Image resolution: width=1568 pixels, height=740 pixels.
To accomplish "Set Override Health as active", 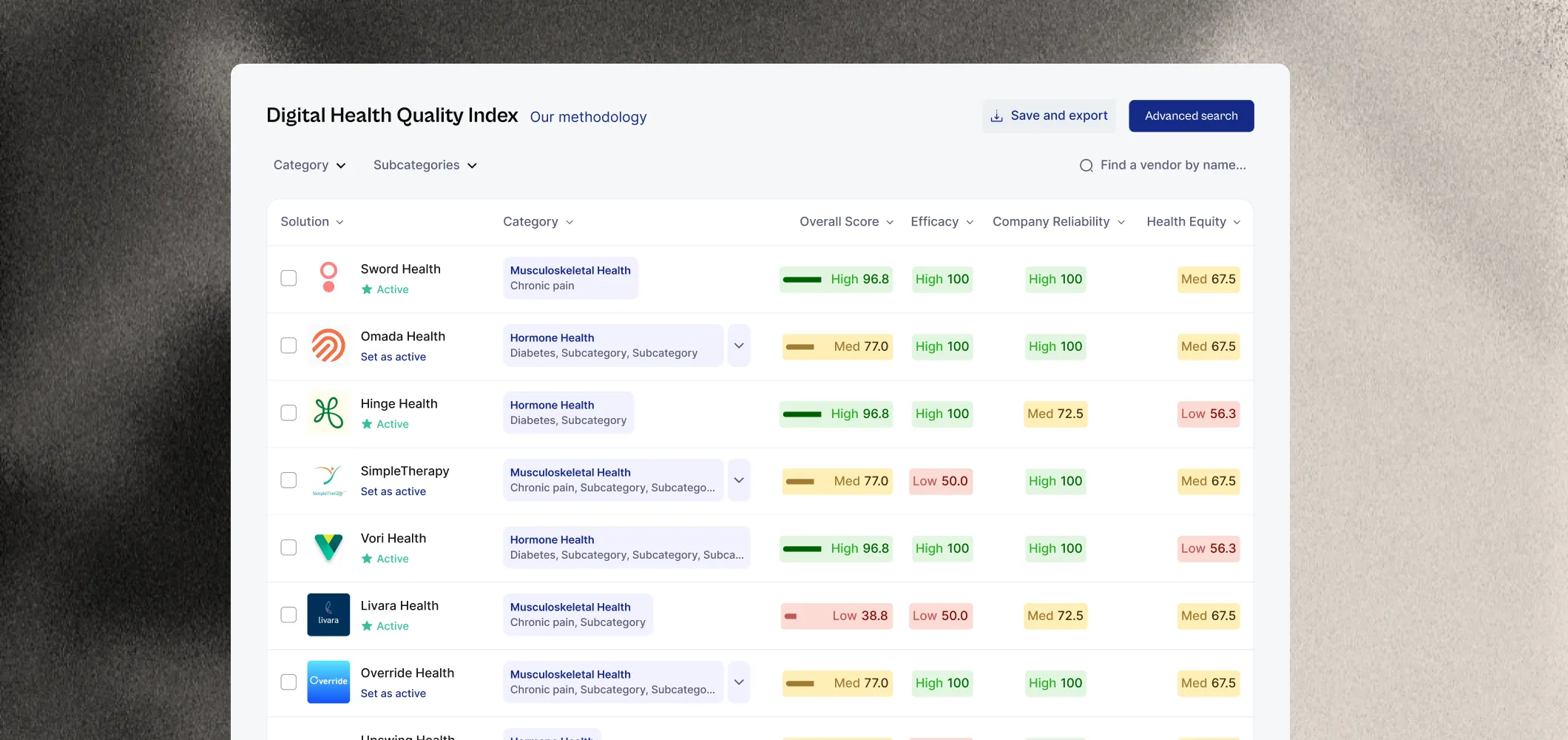I will click(x=393, y=693).
